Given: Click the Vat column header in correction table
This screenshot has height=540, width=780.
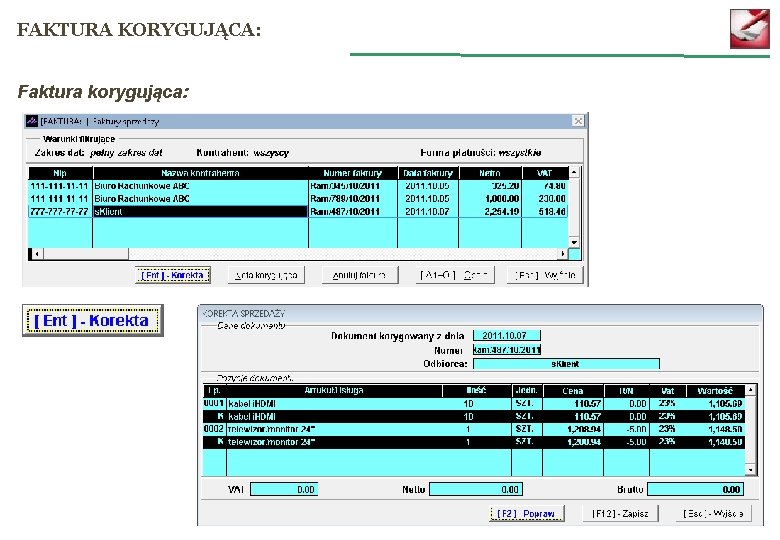Looking at the screenshot, I should click(x=668, y=390).
